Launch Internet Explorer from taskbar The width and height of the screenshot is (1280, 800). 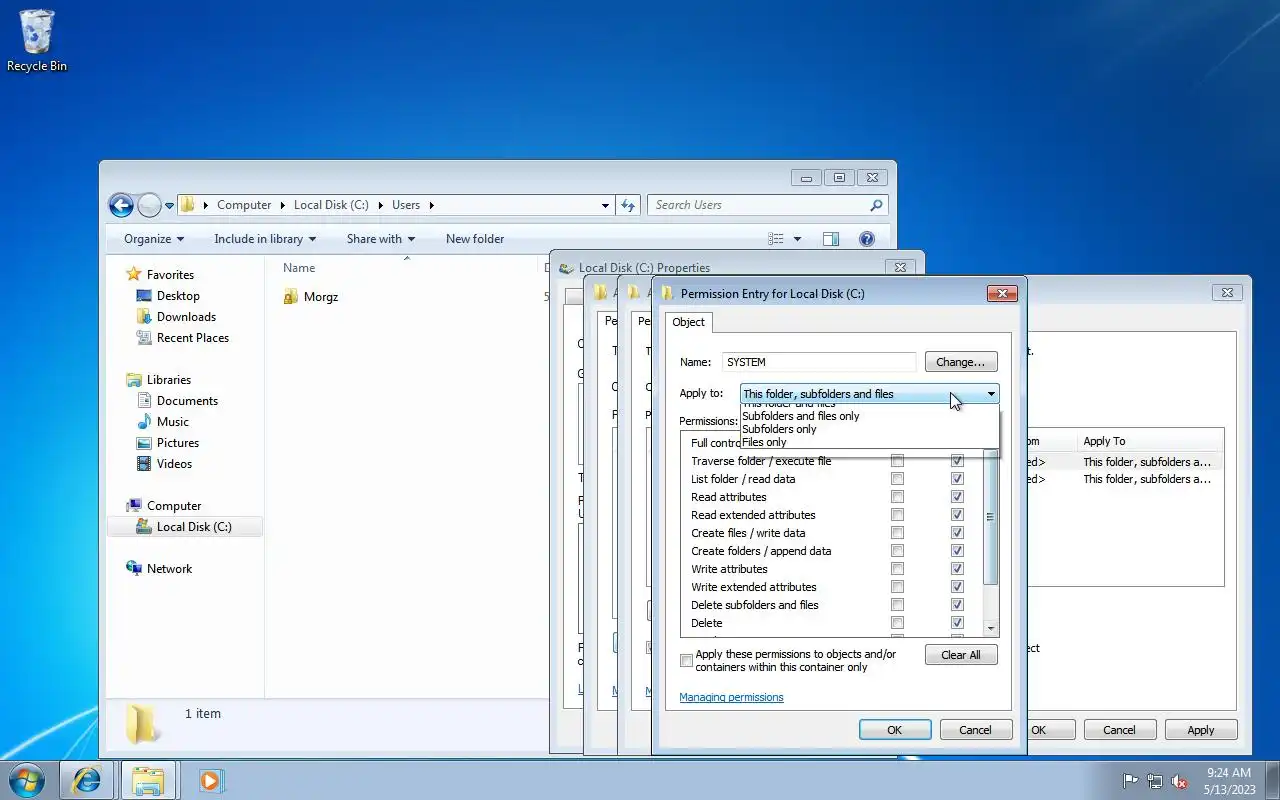click(87, 780)
